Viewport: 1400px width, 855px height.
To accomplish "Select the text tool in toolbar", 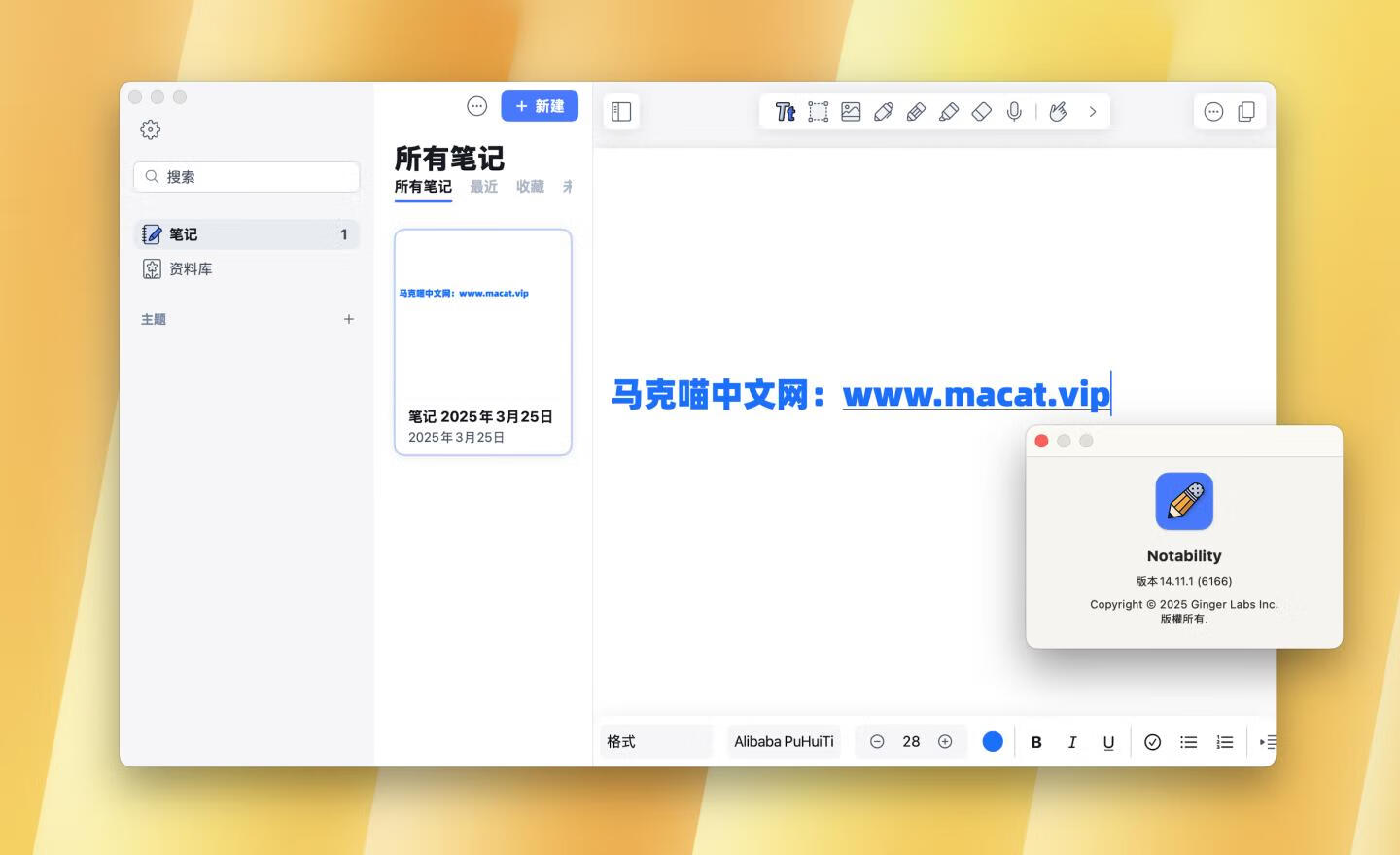I will click(786, 112).
